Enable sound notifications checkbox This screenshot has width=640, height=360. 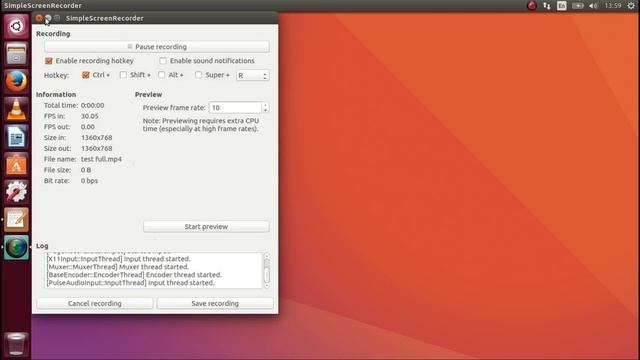pyautogui.click(x=163, y=61)
